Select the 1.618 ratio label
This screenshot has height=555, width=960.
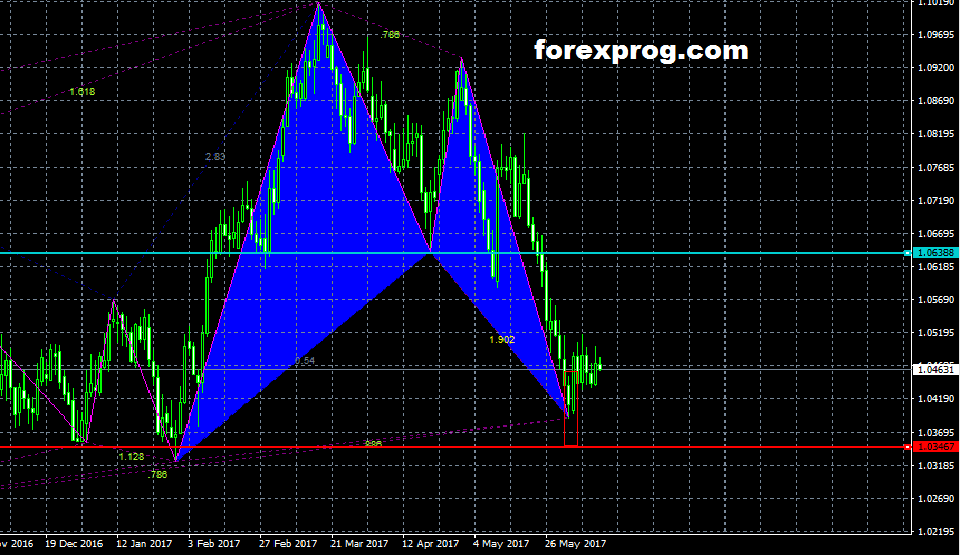[82, 92]
